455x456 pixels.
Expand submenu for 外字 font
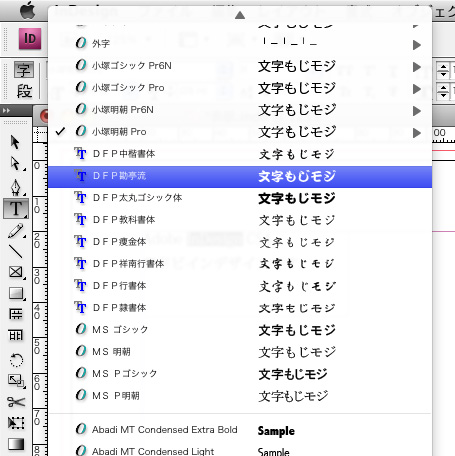[417, 45]
